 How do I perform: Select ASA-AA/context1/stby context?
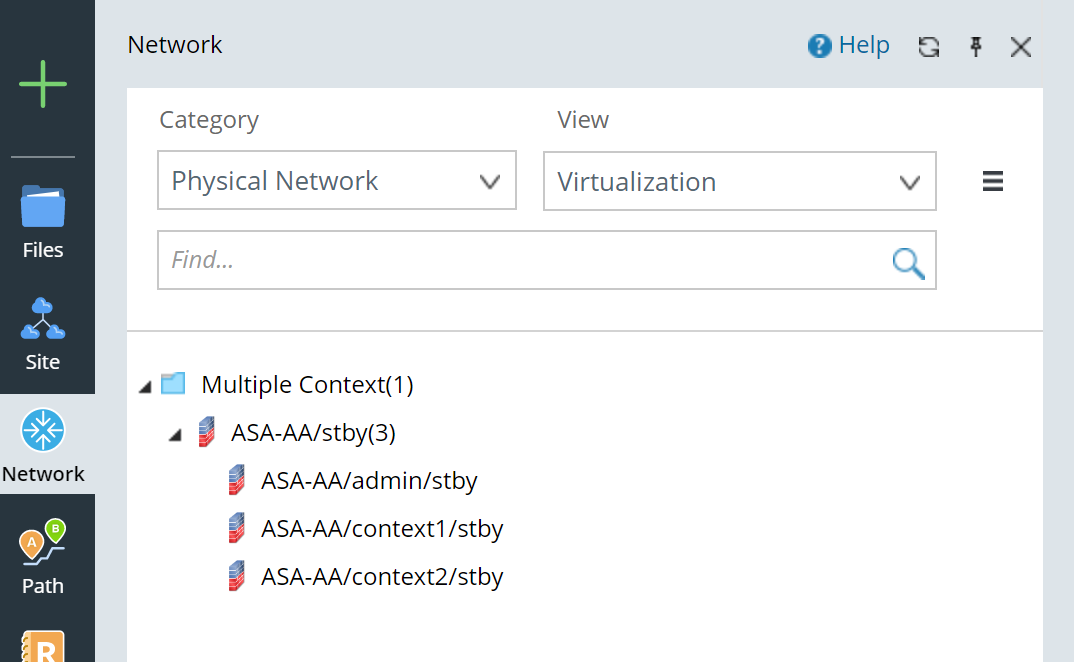(381, 528)
